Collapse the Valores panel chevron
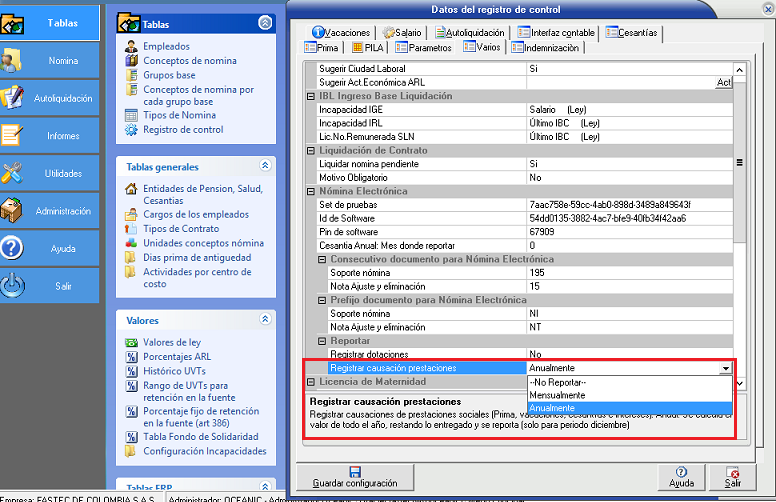The width and height of the screenshot is (776, 502). click(264, 320)
